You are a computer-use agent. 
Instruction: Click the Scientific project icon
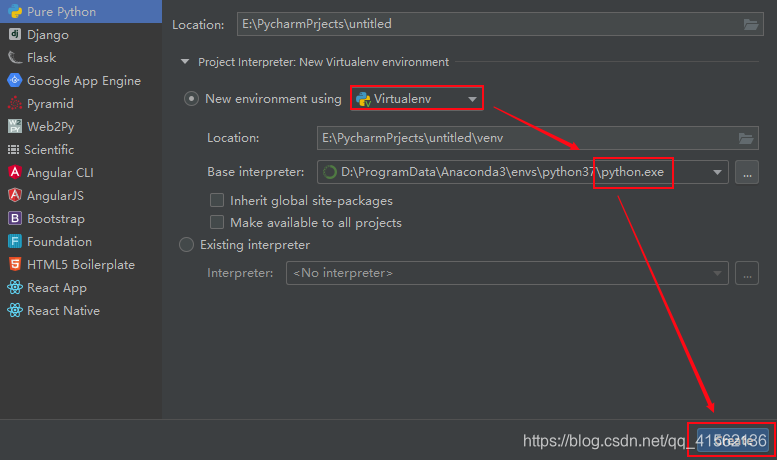click(x=13, y=149)
